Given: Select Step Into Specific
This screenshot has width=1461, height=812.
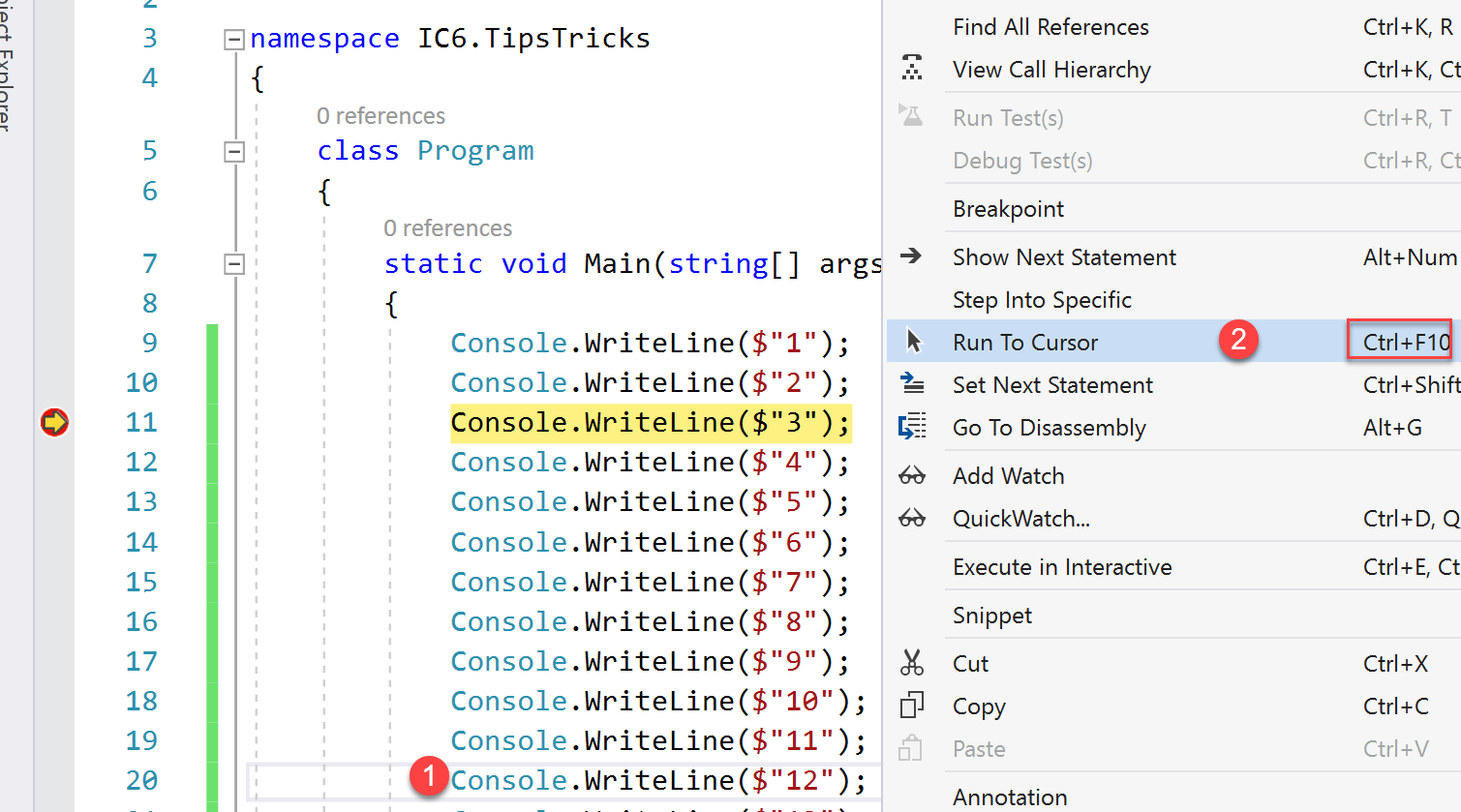Looking at the screenshot, I should click(1042, 299).
